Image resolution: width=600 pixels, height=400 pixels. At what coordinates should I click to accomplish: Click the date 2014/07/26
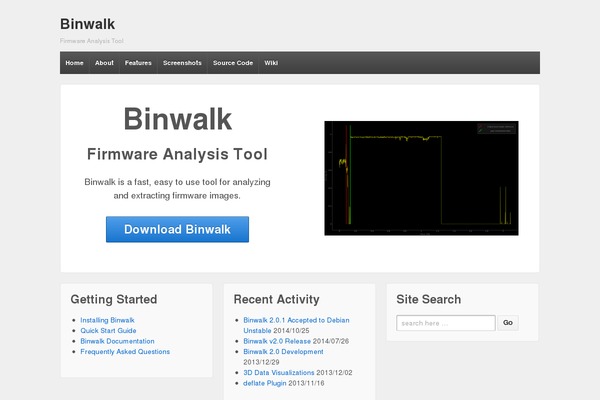[331, 341]
